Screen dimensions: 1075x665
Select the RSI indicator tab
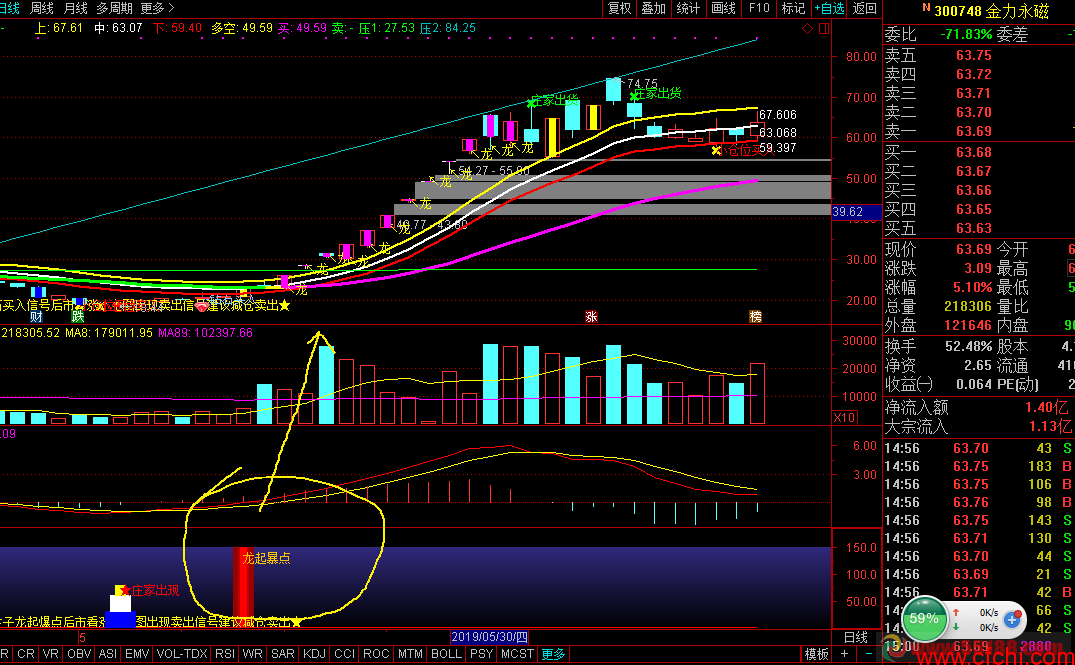point(224,654)
